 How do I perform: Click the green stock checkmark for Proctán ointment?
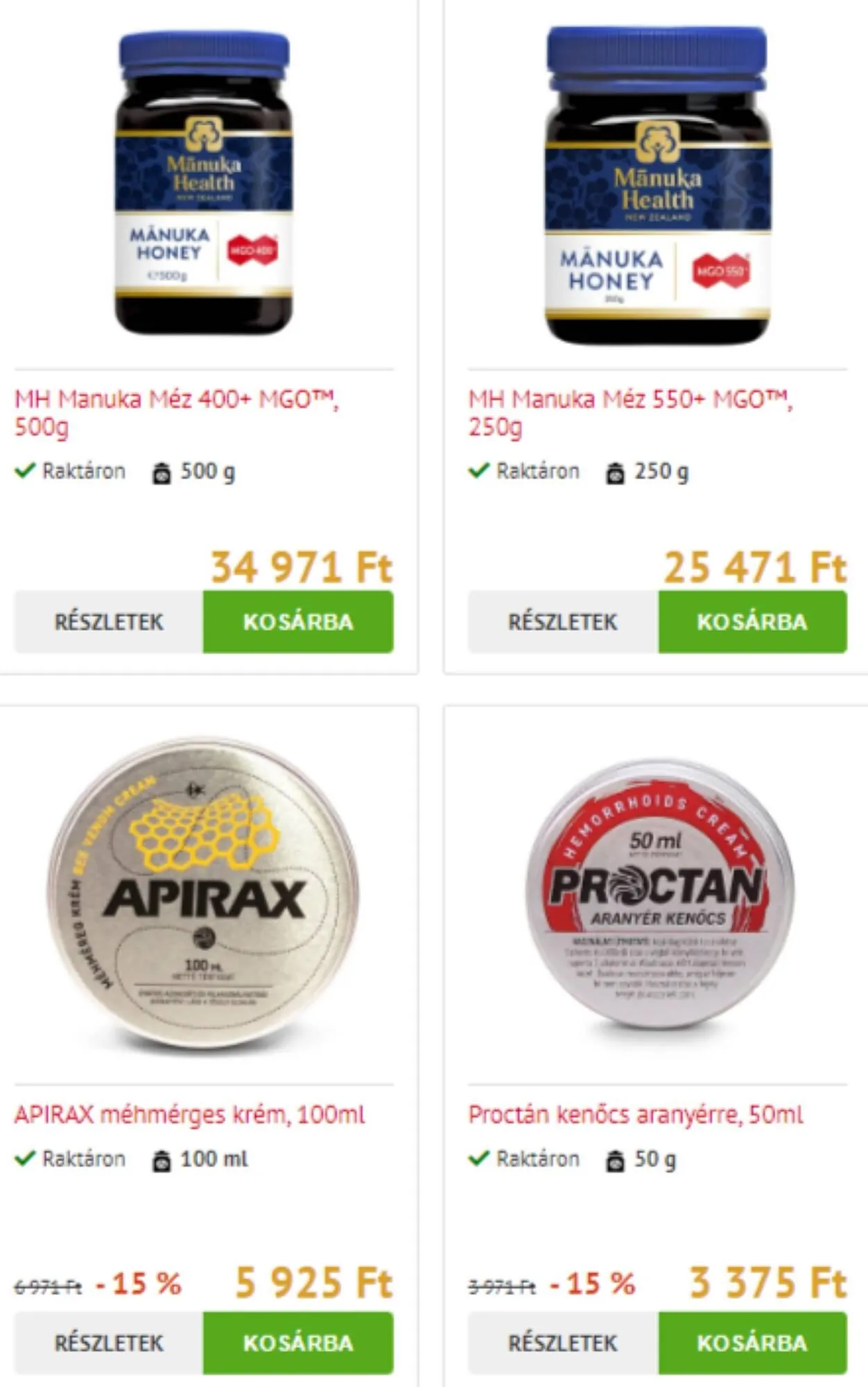coord(478,1158)
